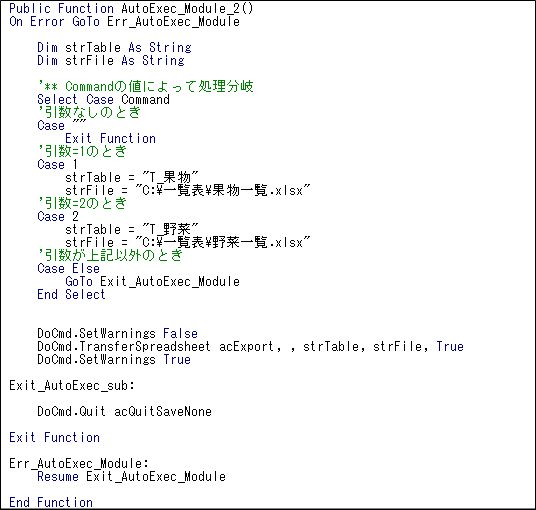This screenshot has height=510, width=536.
Task: Click the comment "'** Commandの値によって処理分岐"
Action: [x=145, y=86]
